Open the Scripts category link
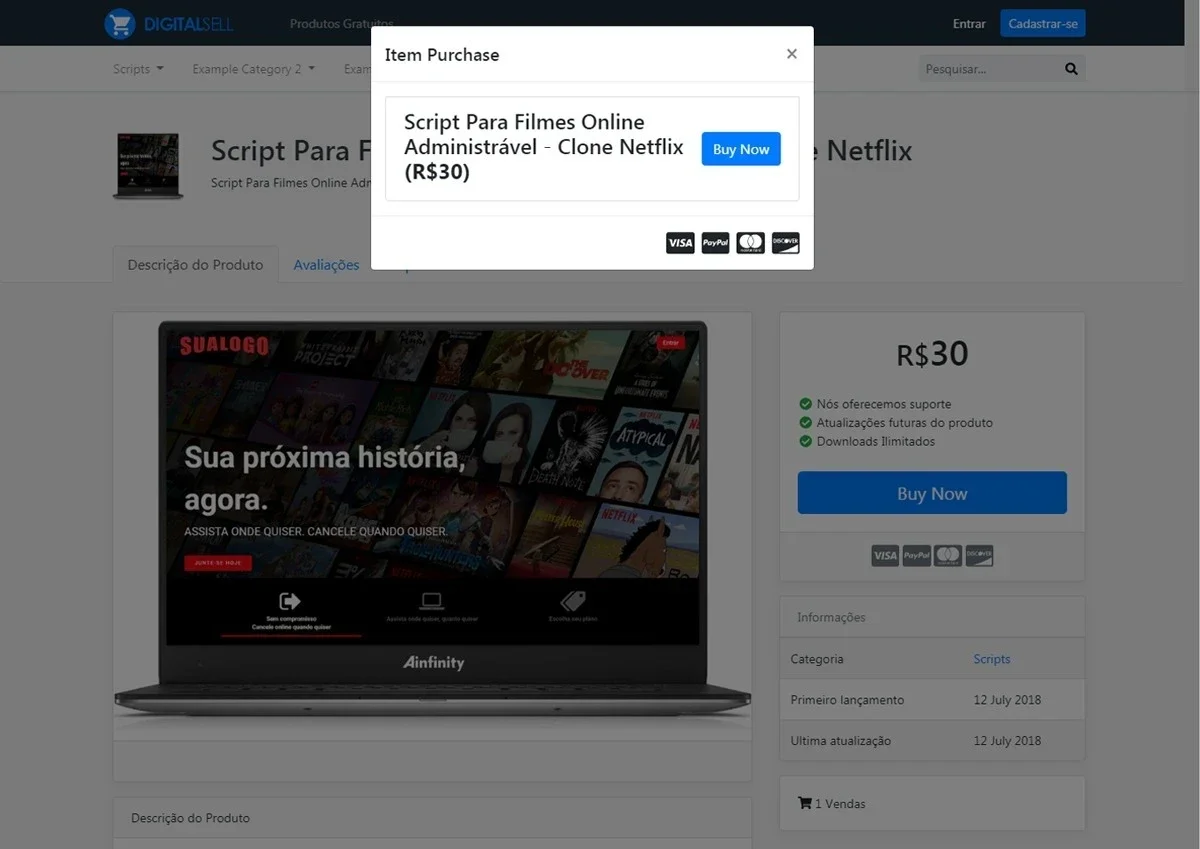This screenshot has width=1200, height=849. pyautogui.click(x=992, y=659)
